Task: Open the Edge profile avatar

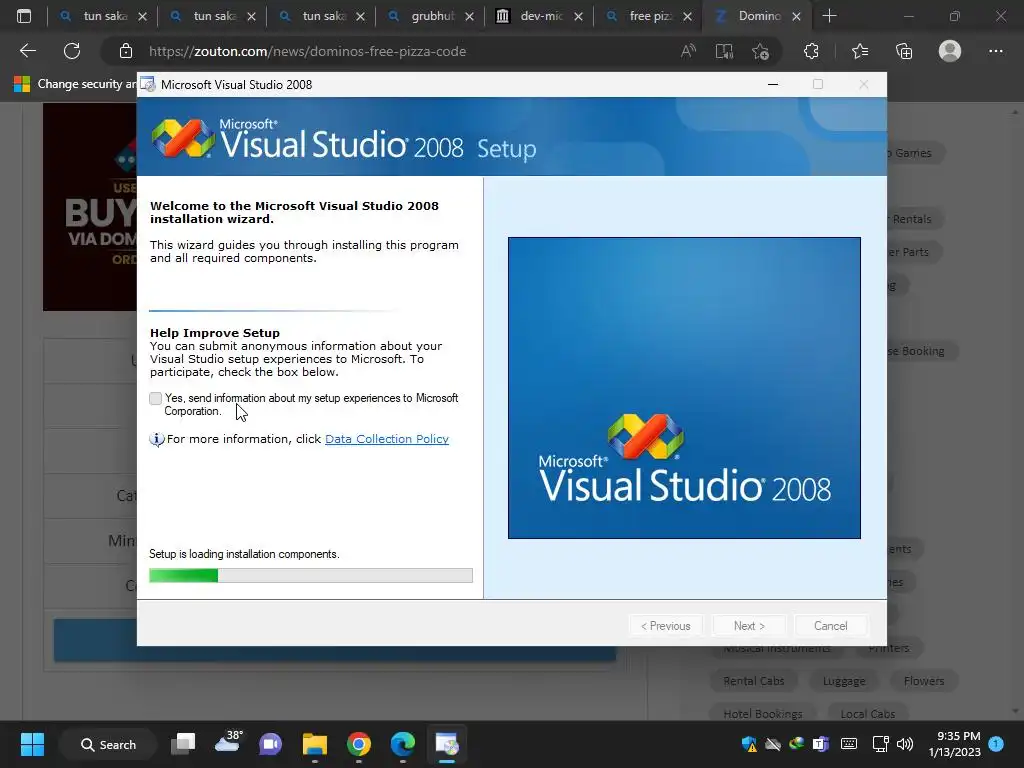Action: pos(950,51)
